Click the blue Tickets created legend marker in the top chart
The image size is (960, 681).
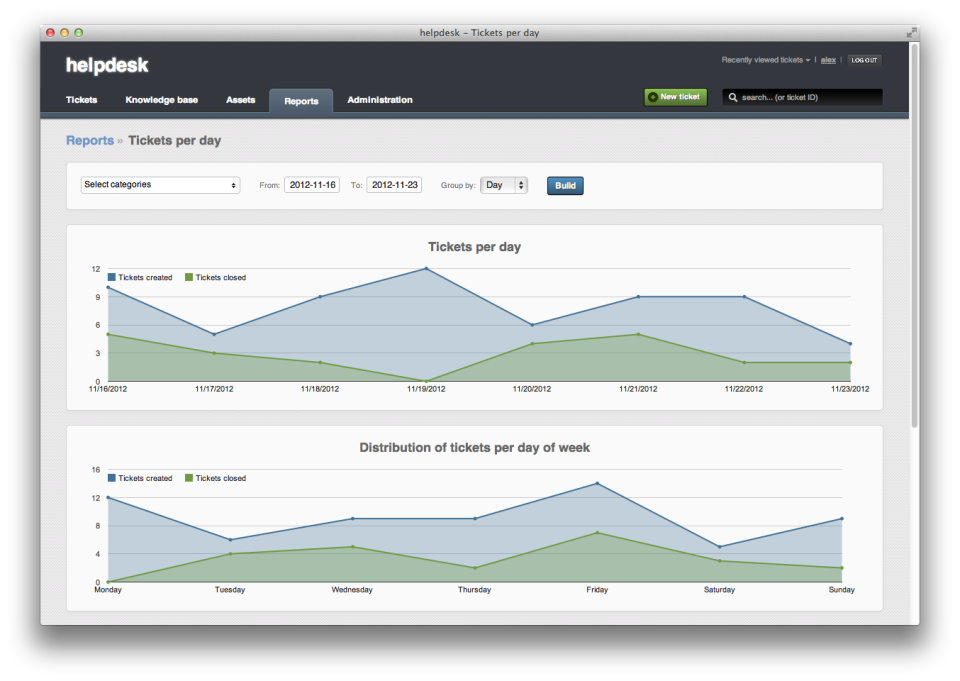pos(111,277)
